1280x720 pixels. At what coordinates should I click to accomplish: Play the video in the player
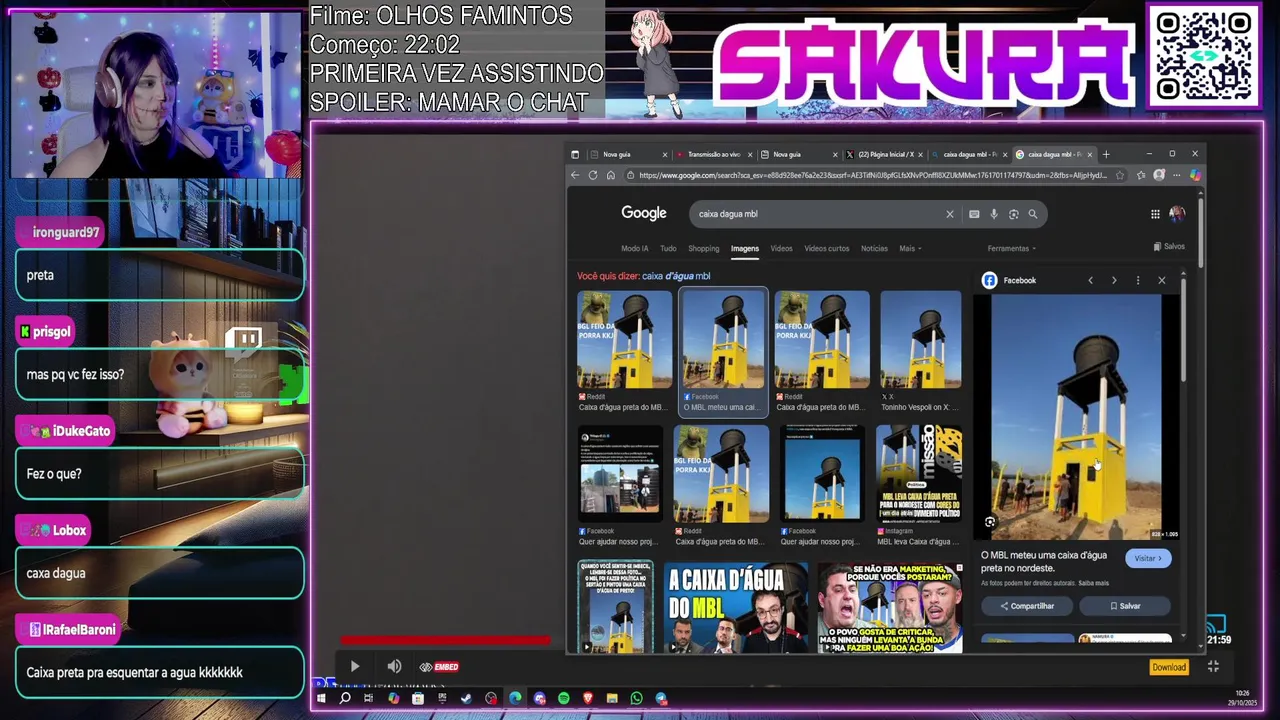(x=354, y=666)
